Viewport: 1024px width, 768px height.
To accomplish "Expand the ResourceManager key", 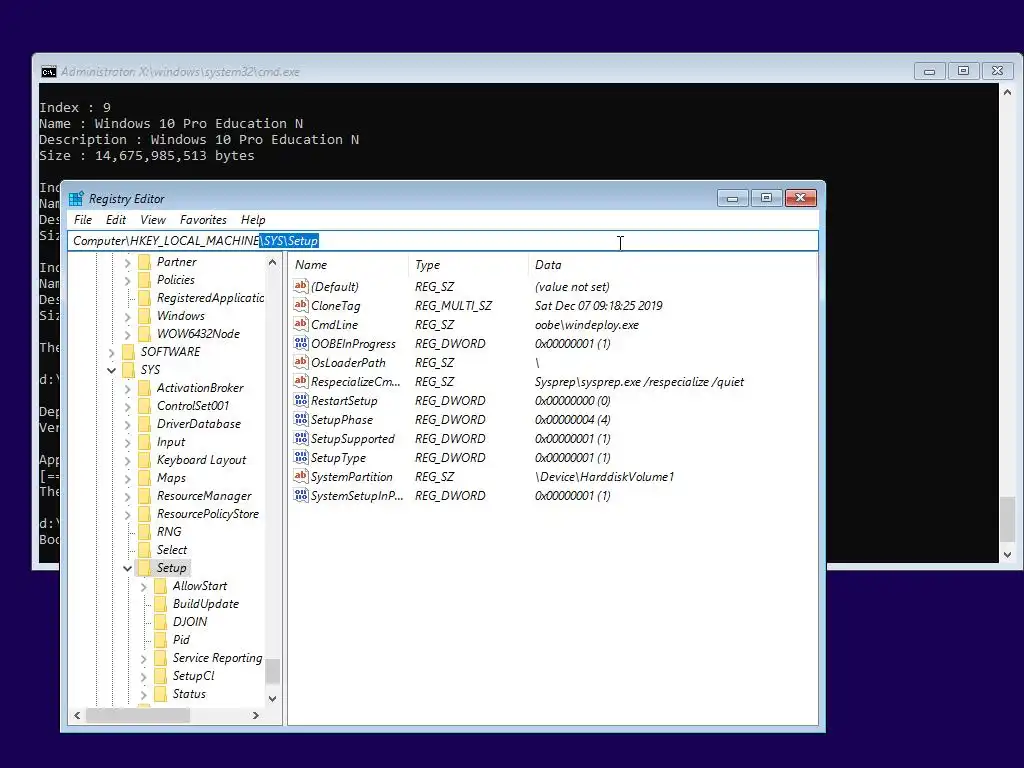I will click(x=127, y=496).
